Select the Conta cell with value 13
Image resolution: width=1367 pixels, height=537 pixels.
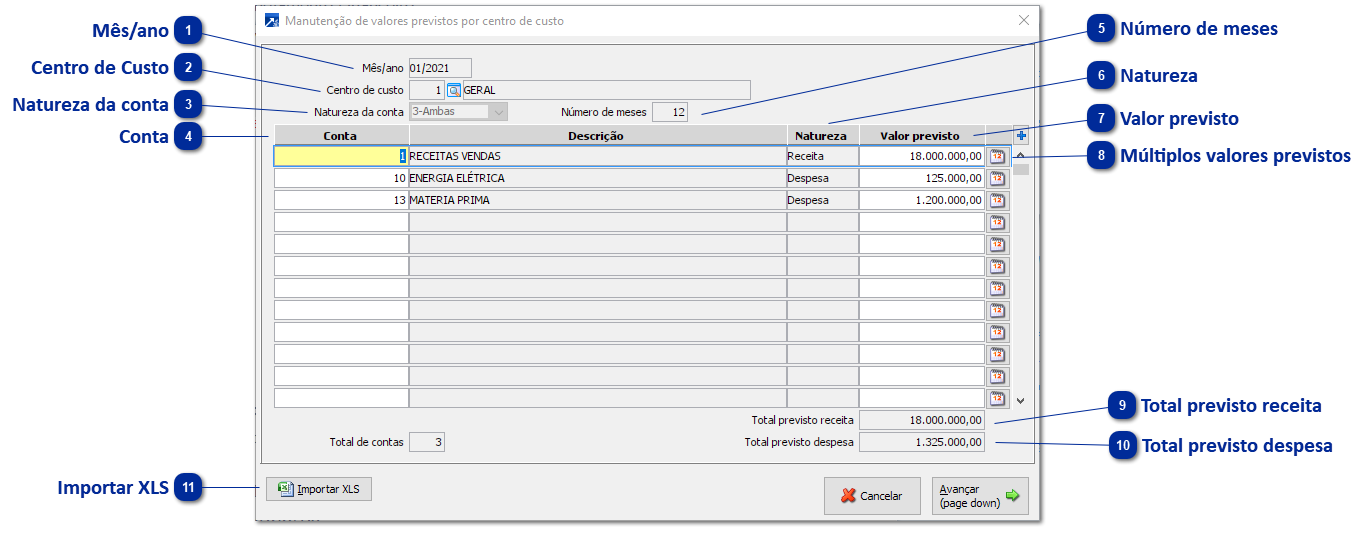click(341, 200)
